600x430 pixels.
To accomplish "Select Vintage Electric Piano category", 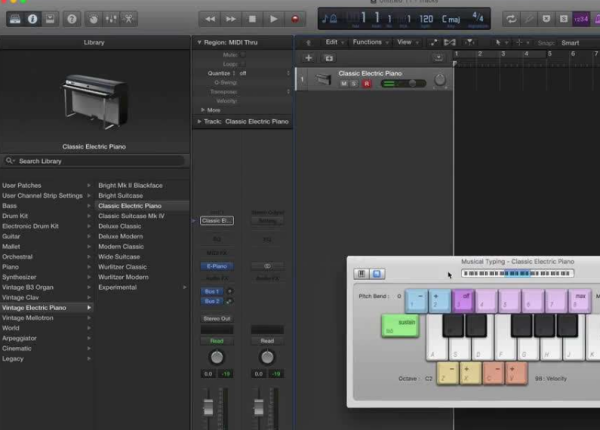I will point(47,308).
